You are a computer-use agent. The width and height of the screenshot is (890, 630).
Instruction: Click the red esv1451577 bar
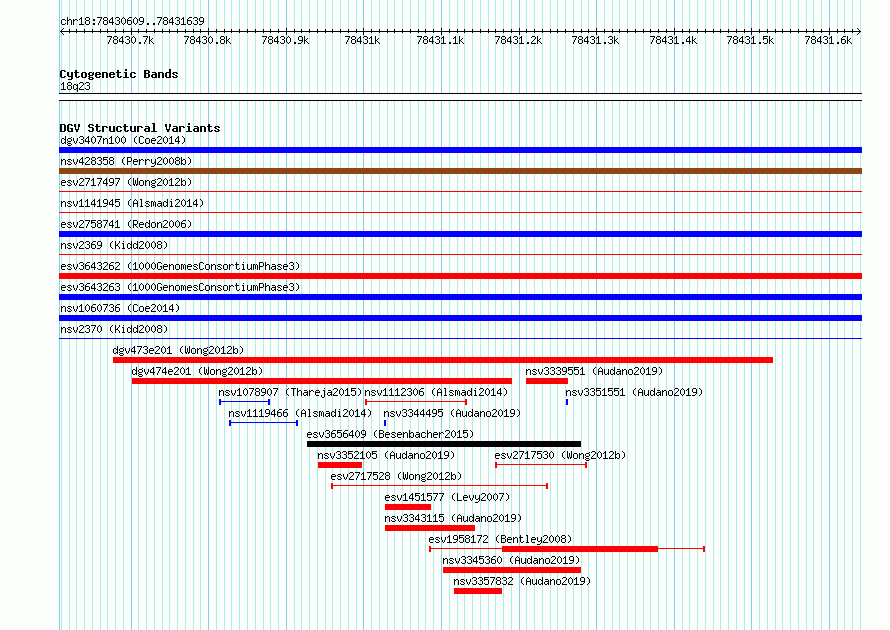(408, 507)
